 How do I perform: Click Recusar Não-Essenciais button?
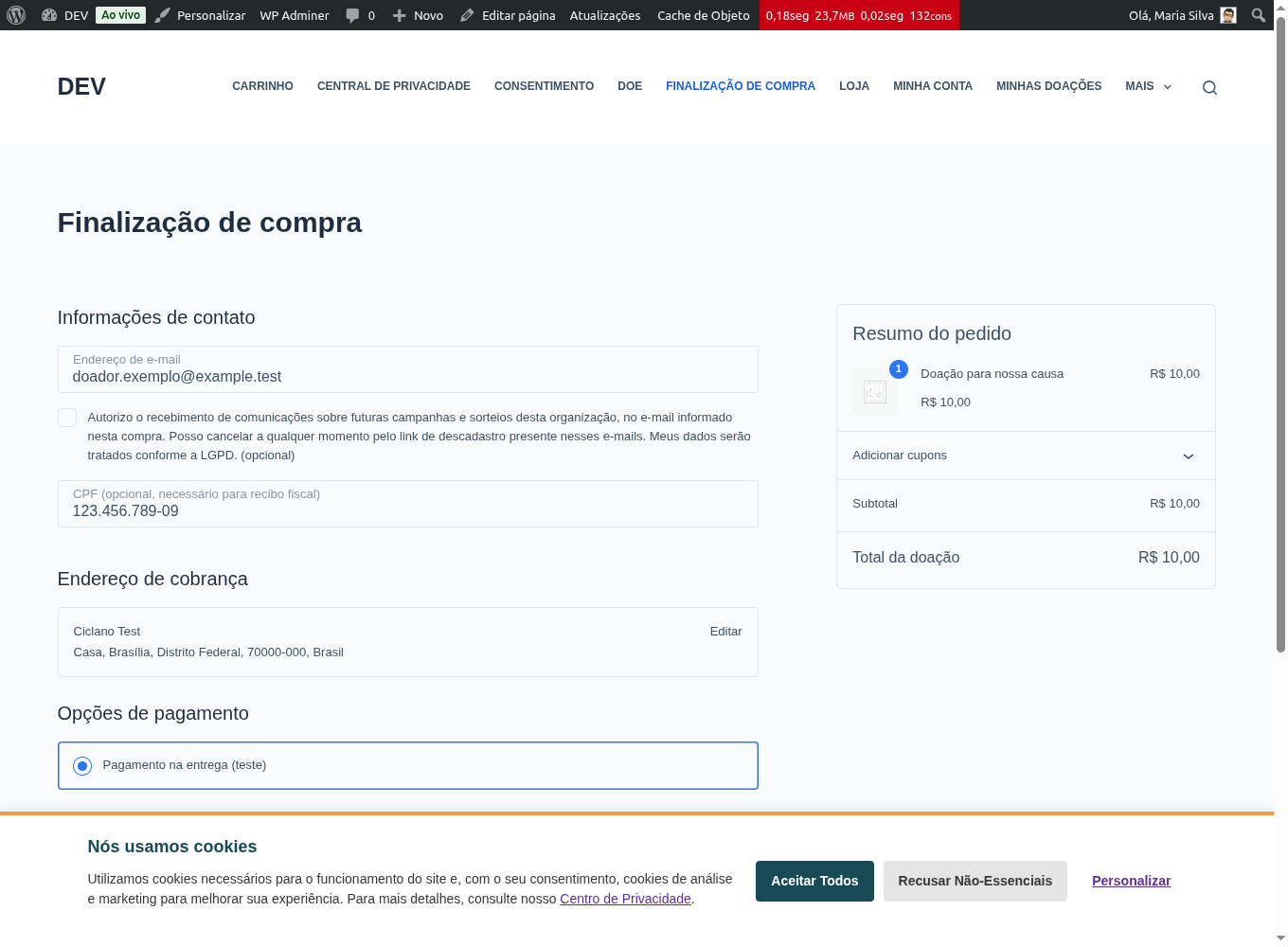(975, 881)
